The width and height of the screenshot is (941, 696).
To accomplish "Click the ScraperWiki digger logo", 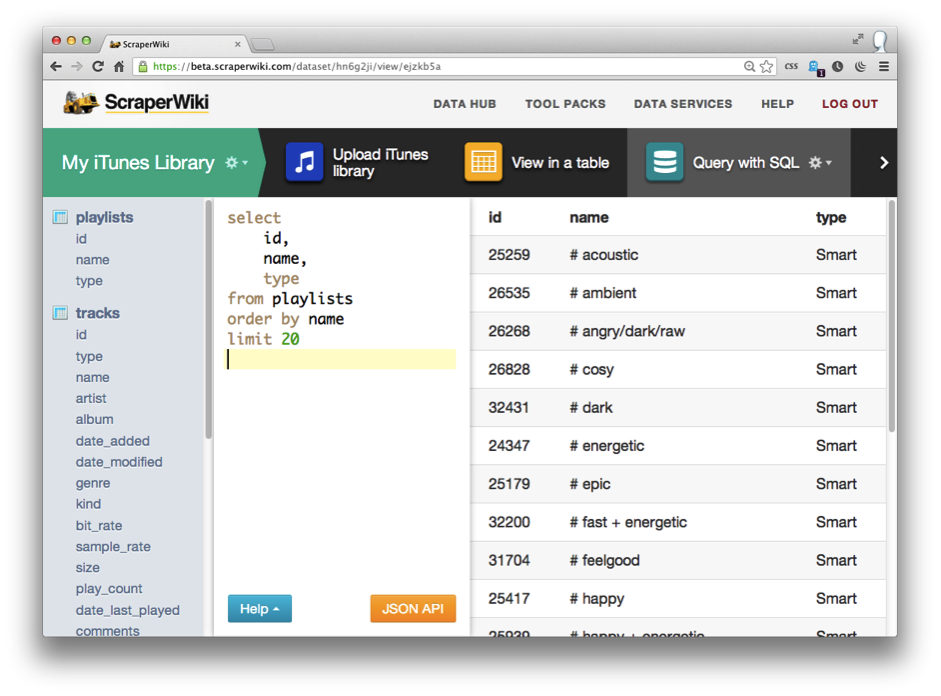I will point(80,102).
